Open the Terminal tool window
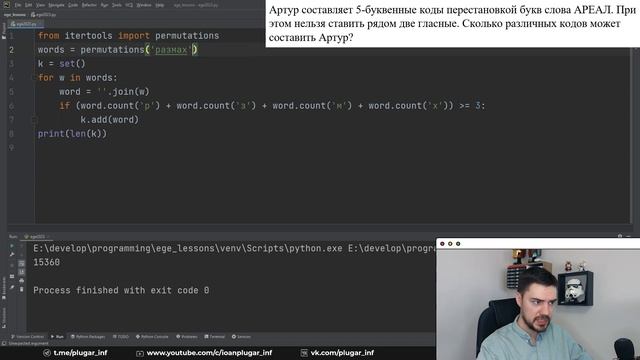640x360 pixels. 214,337
